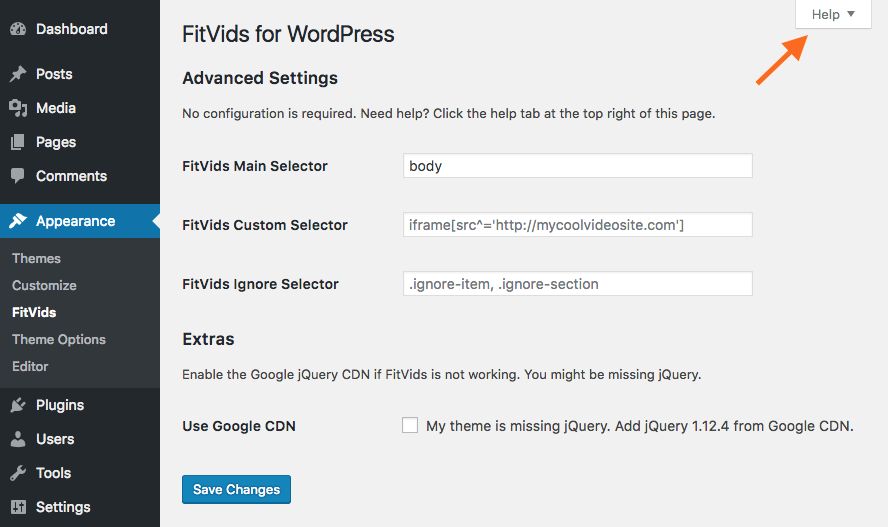The width and height of the screenshot is (888, 527).
Task: Expand the Help tab dropdown
Action: point(833,14)
